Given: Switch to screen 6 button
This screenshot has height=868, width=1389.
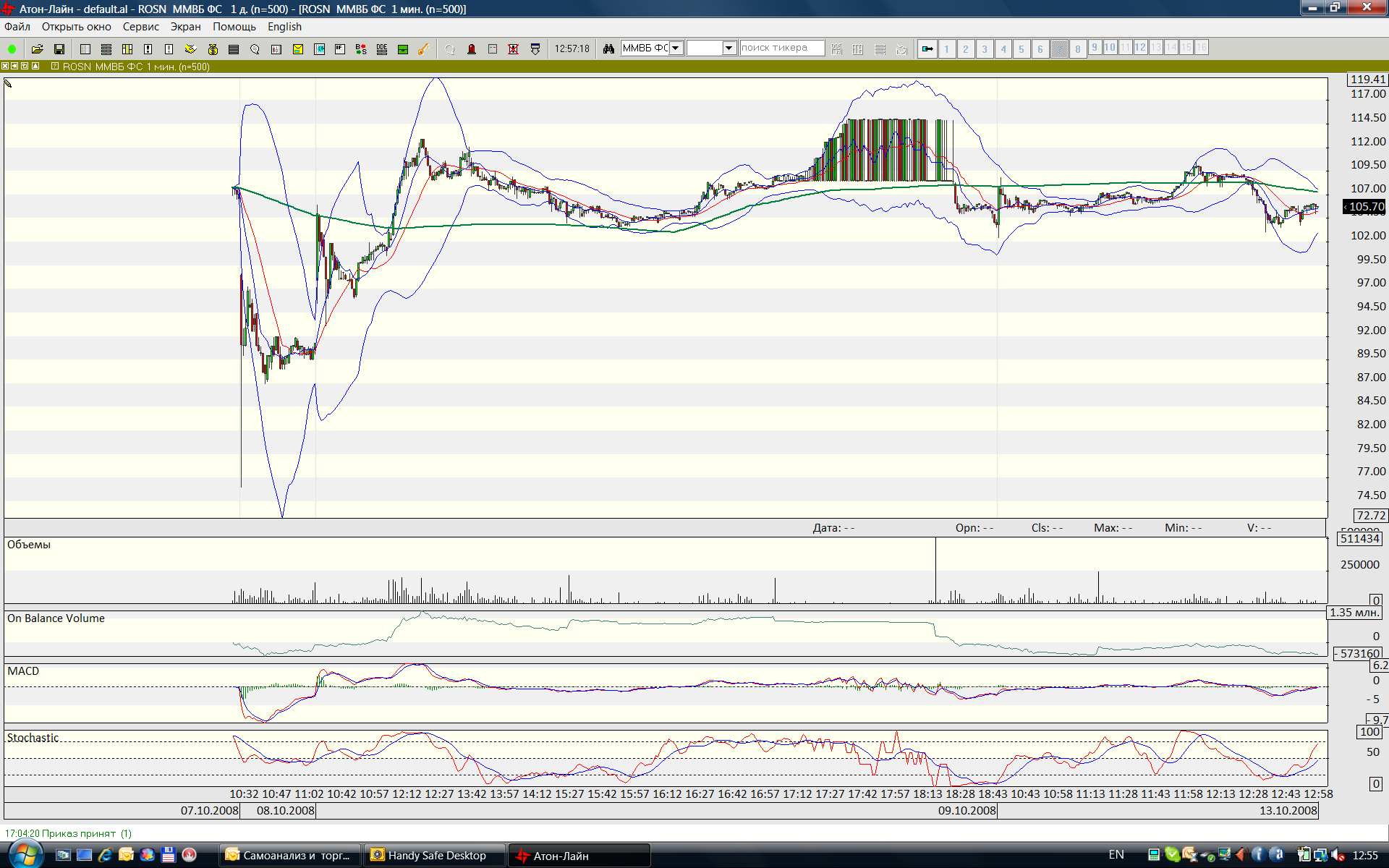Looking at the screenshot, I should point(1040,48).
